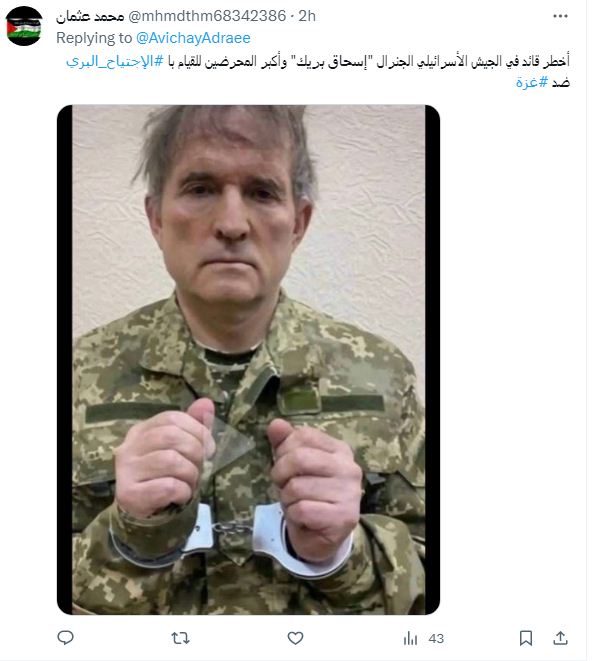Open the handle @mhmdthm68342386
Viewport: 609px width, 661px height.
click(207, 16)
